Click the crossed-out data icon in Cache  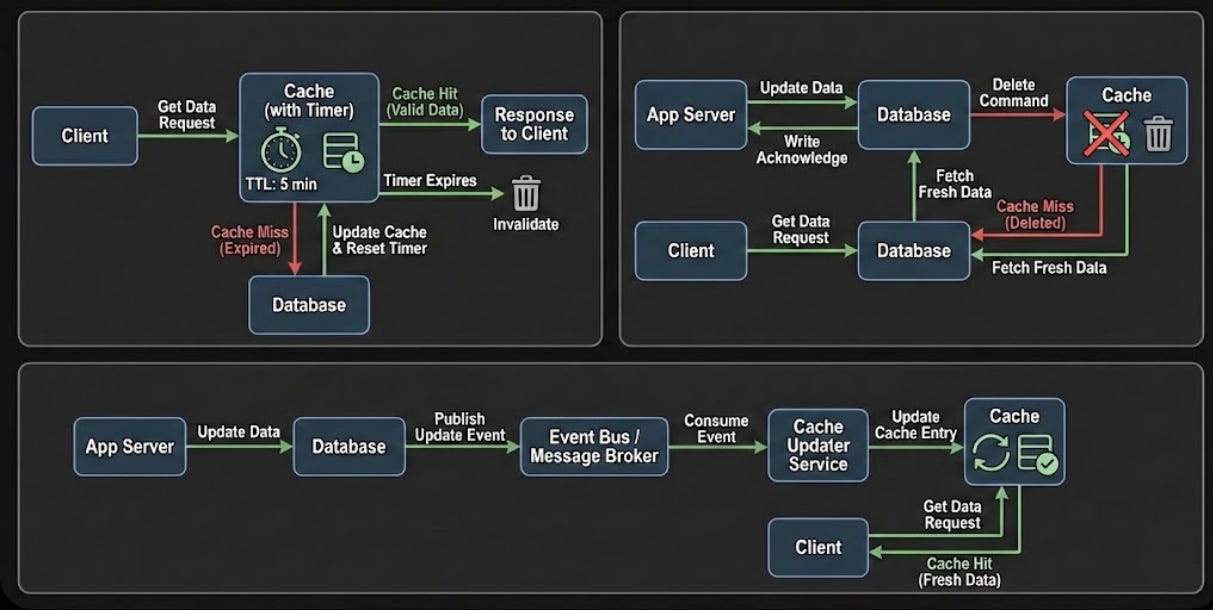click(1107, 133)
